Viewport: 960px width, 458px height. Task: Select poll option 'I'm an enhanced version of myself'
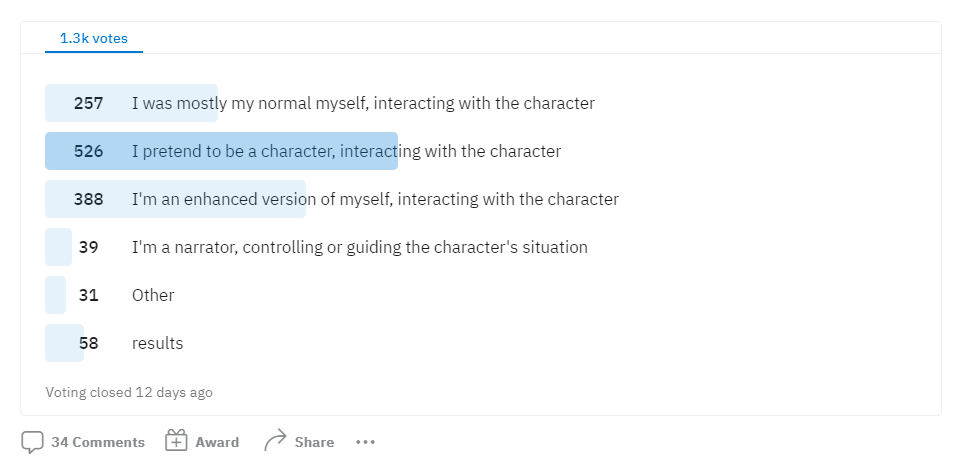point(375,199)
